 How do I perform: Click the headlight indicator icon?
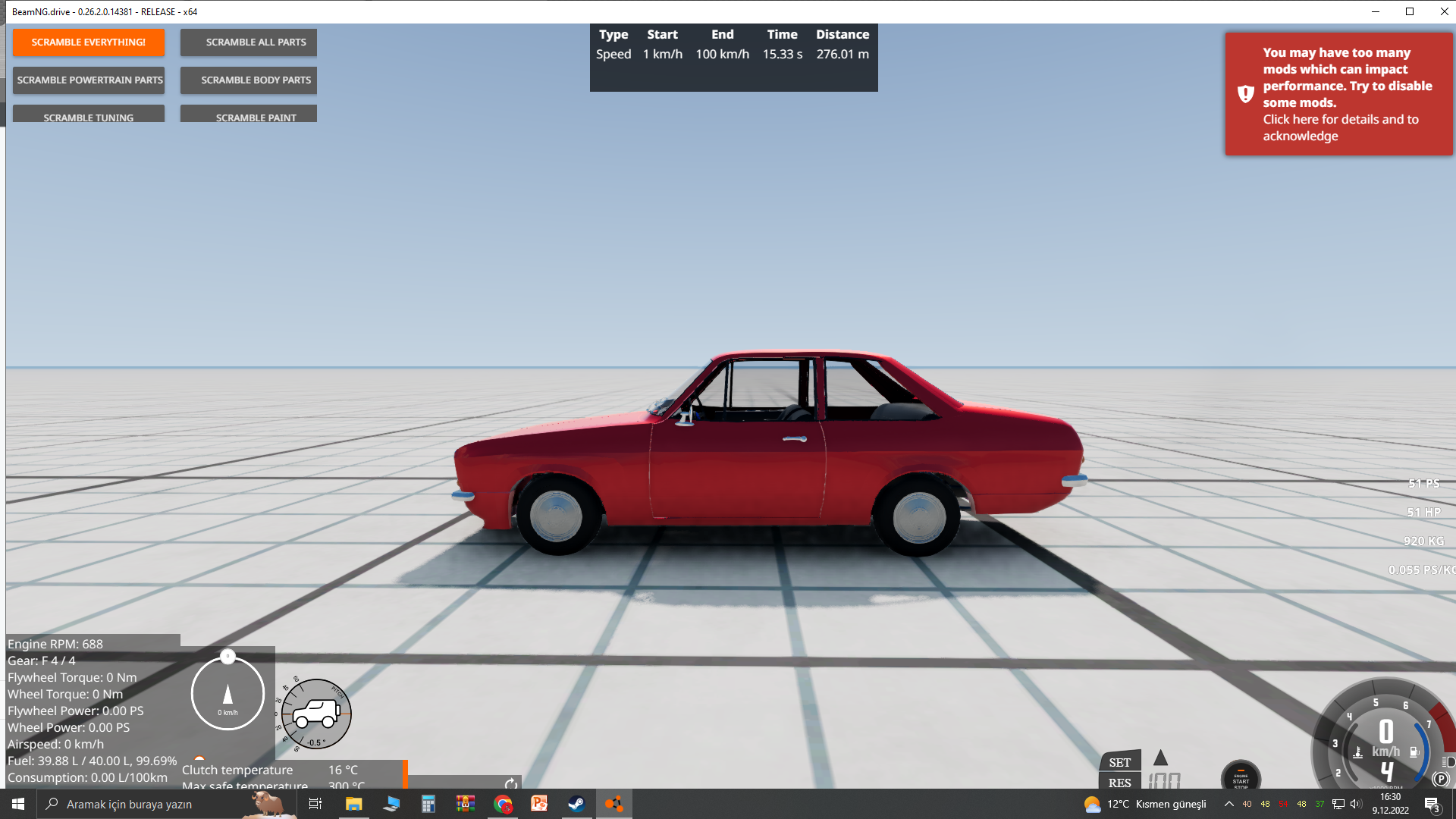tap(1448, 761)
